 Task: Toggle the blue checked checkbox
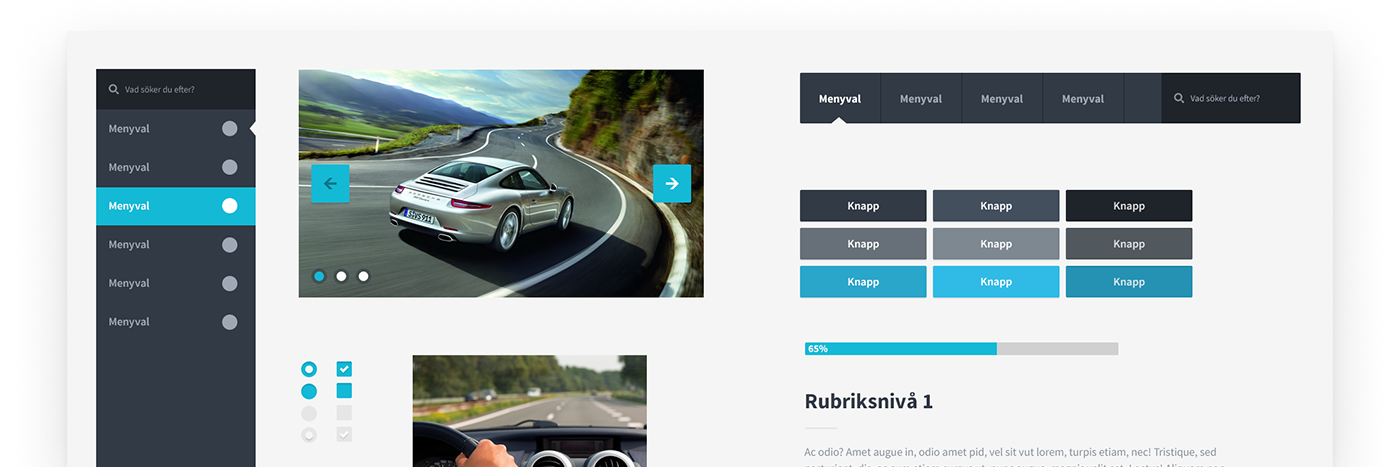[344, 369]
